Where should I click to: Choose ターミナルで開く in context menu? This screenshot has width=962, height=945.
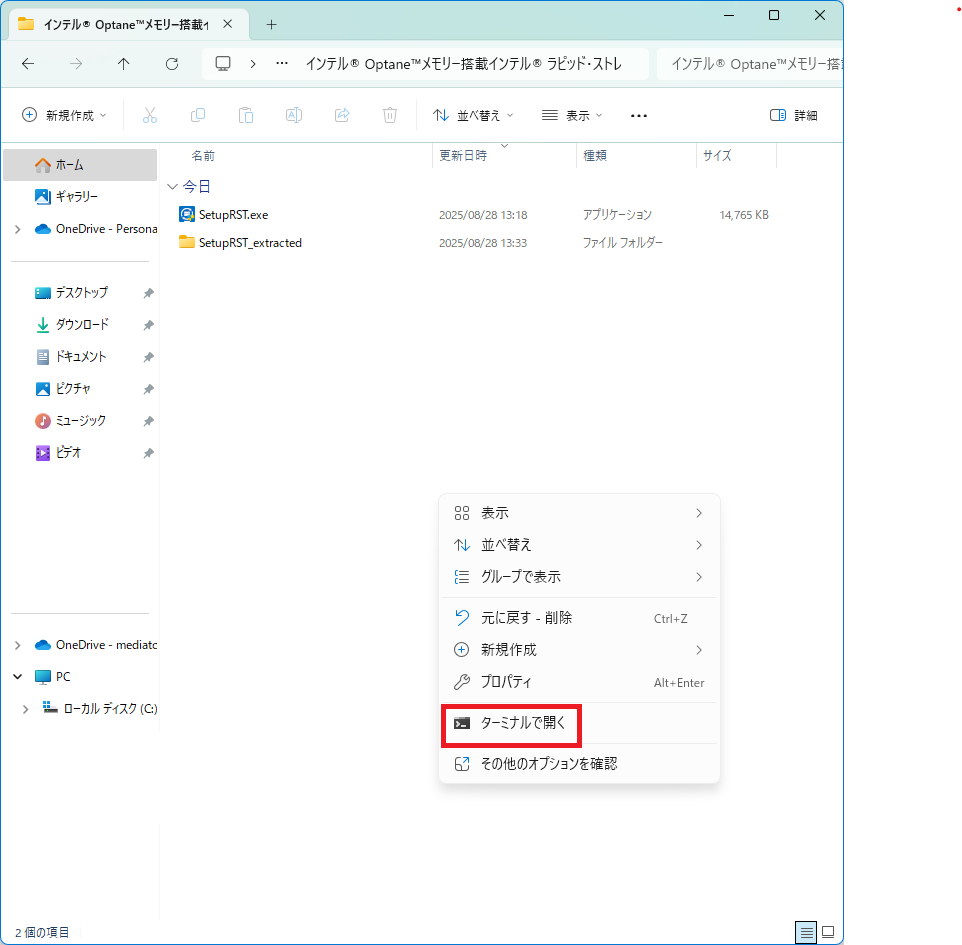(x=579, y=723)
